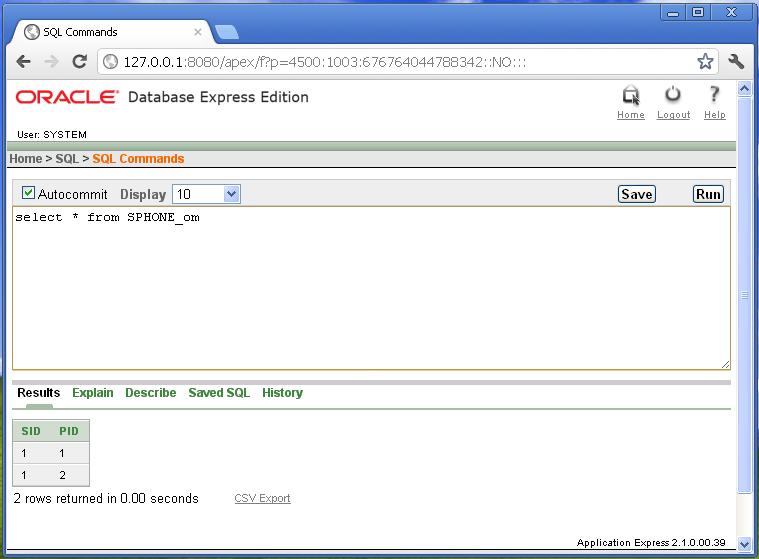This screenshot has width=759, height=559.
Task: Click the vertical scrollbar thumb
Action: pyautogui.click(x=744, y=295)
